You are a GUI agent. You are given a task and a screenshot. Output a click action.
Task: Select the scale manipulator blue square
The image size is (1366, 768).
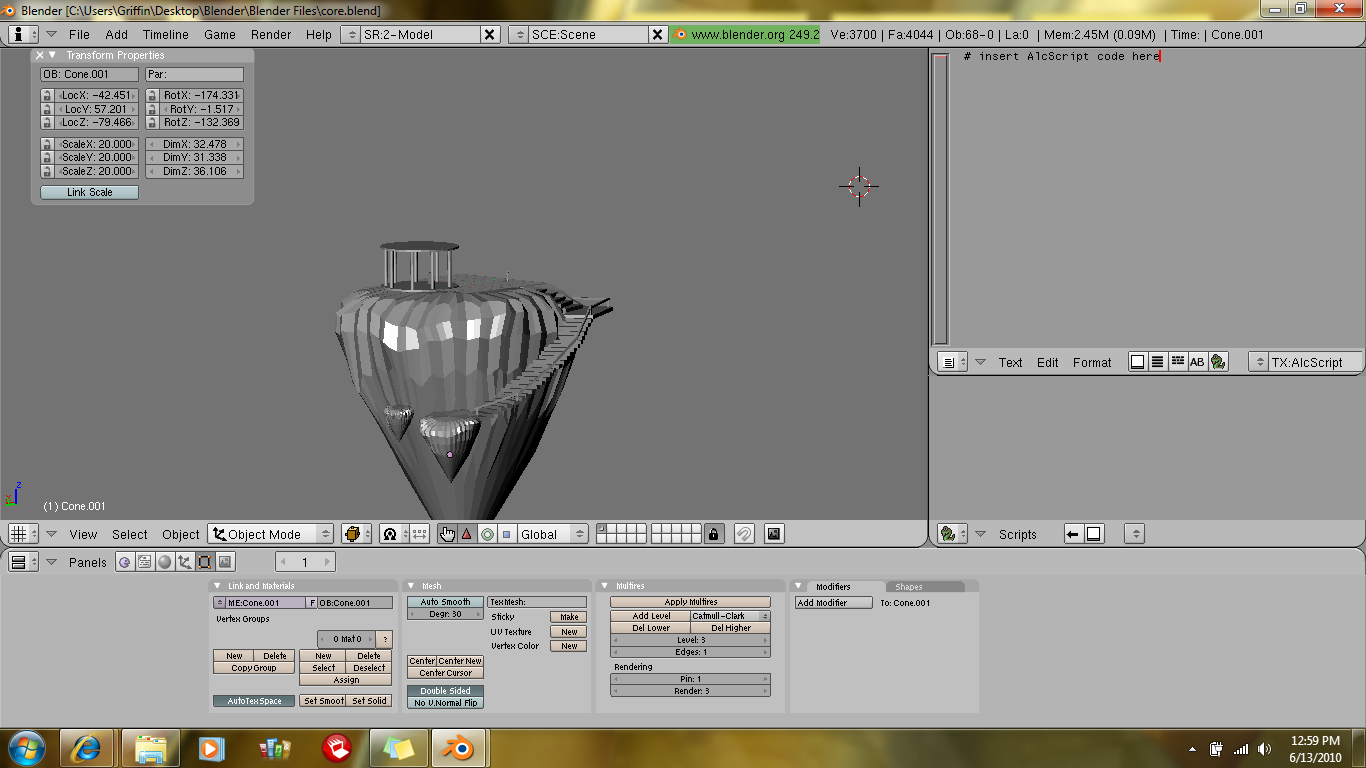[x=506, y=534]
